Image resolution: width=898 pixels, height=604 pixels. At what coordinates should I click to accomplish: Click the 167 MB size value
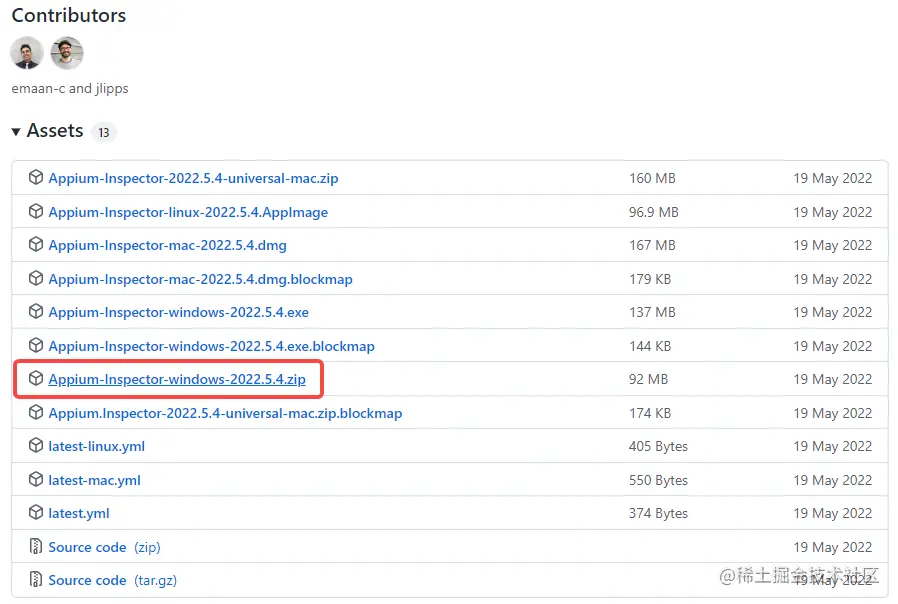pos(652,245)
